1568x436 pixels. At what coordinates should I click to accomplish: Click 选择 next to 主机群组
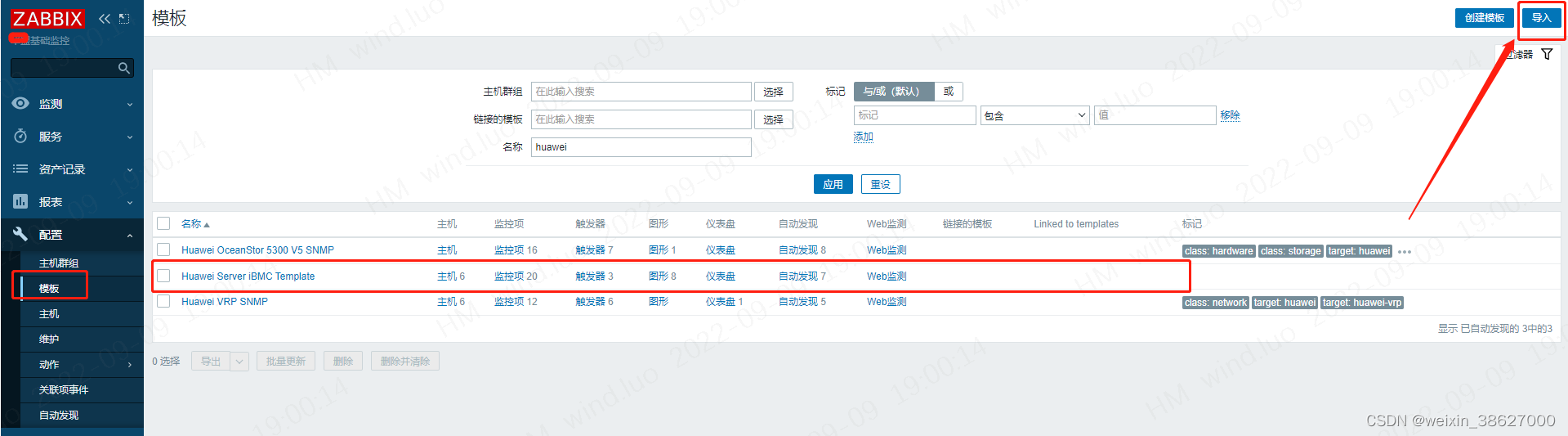point(773,92)
